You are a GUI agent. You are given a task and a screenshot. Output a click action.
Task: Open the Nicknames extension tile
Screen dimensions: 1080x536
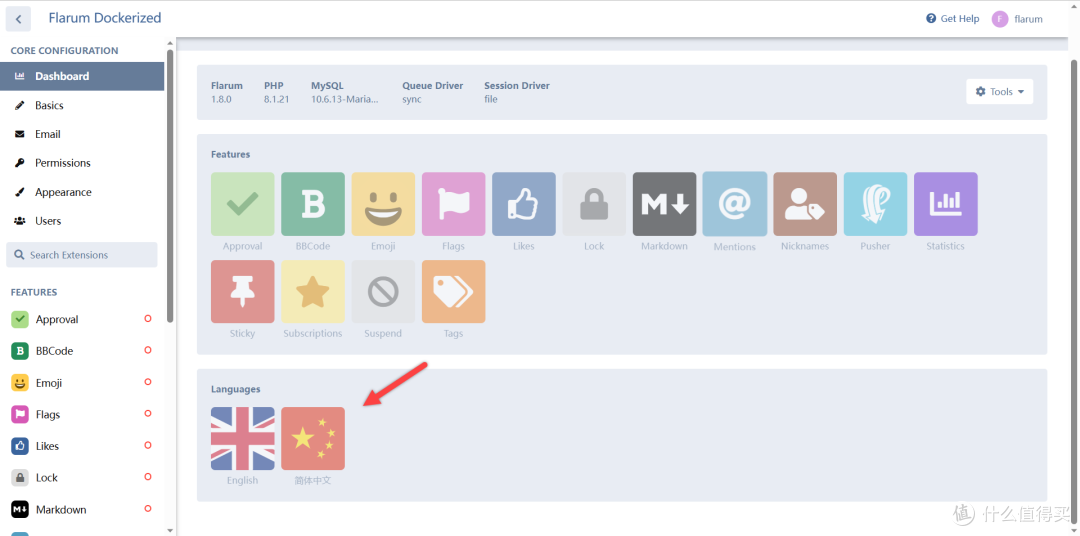tap(804, 204)
